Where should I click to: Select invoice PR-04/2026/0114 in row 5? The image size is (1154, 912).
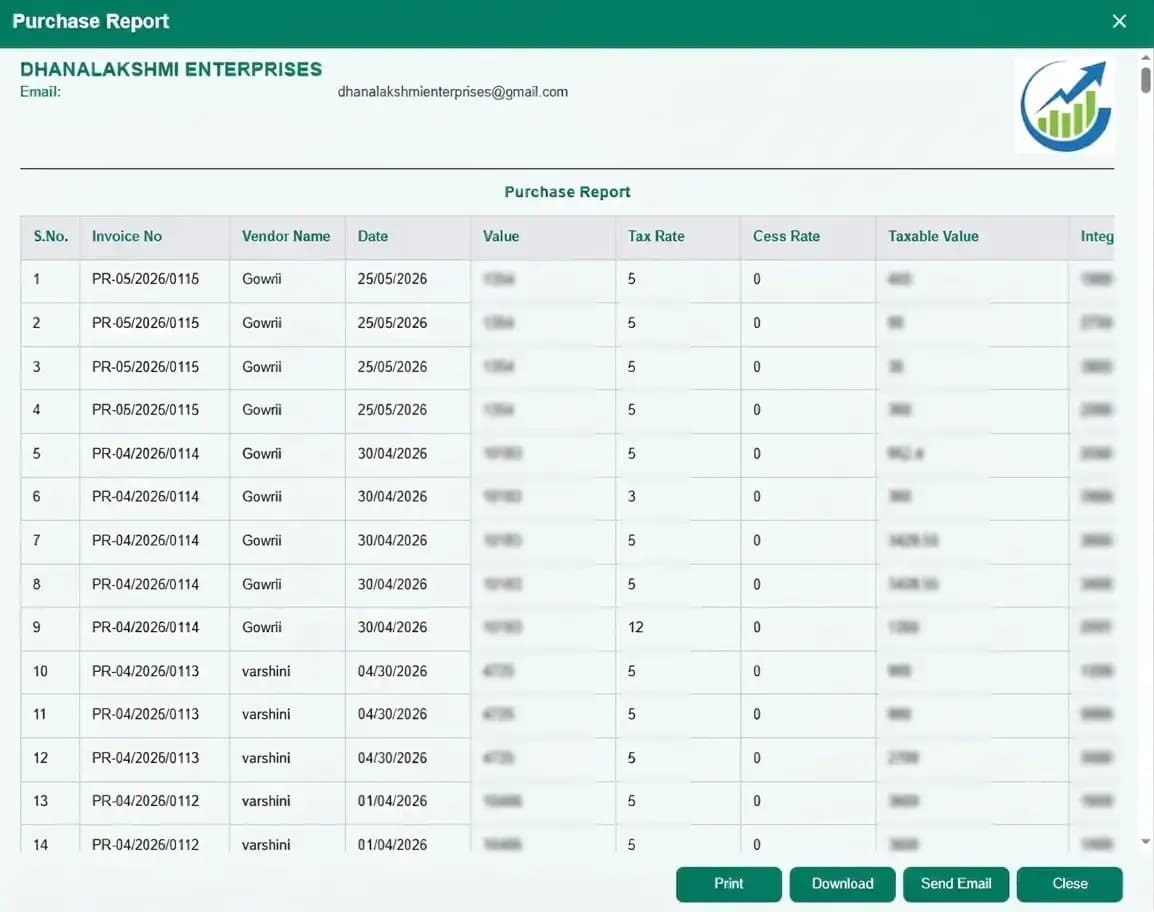tap(145, 453)
